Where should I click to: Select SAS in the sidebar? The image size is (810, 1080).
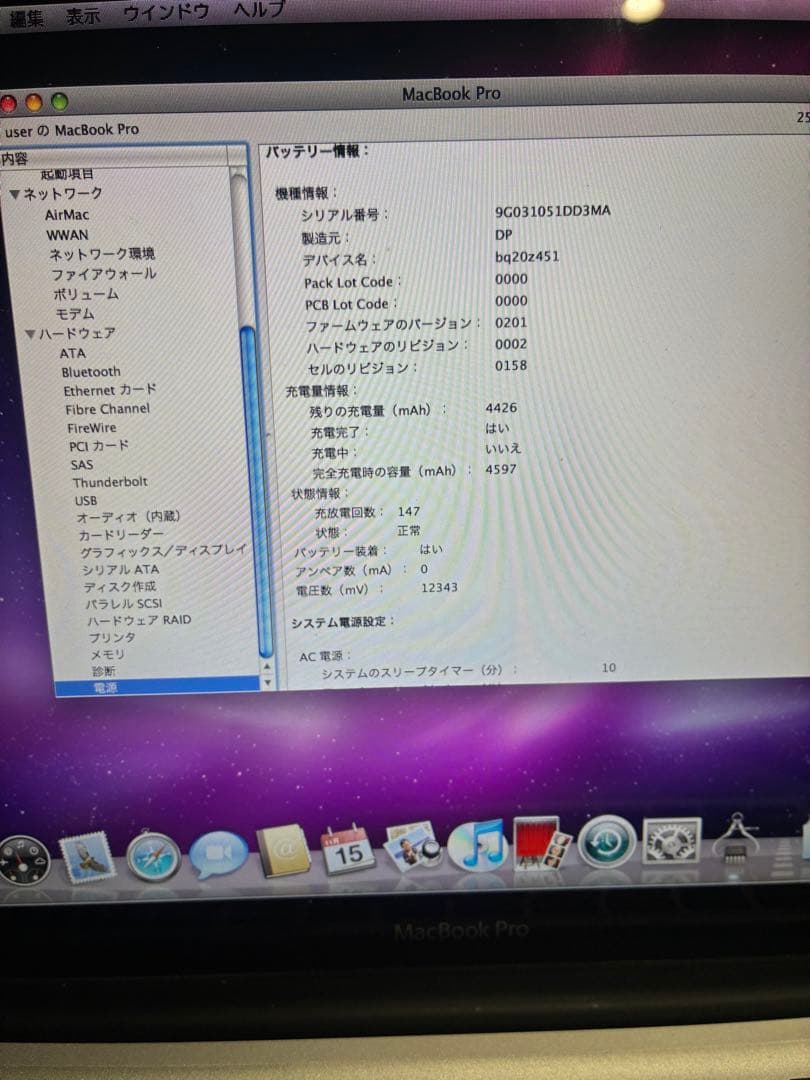(82, 465)
